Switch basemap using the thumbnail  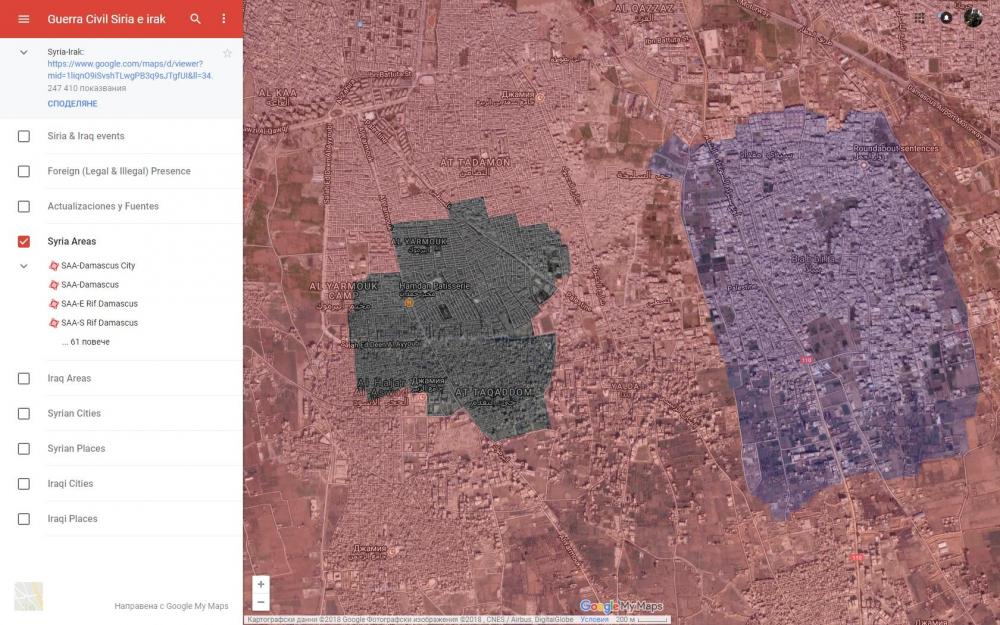pos(29,596)
